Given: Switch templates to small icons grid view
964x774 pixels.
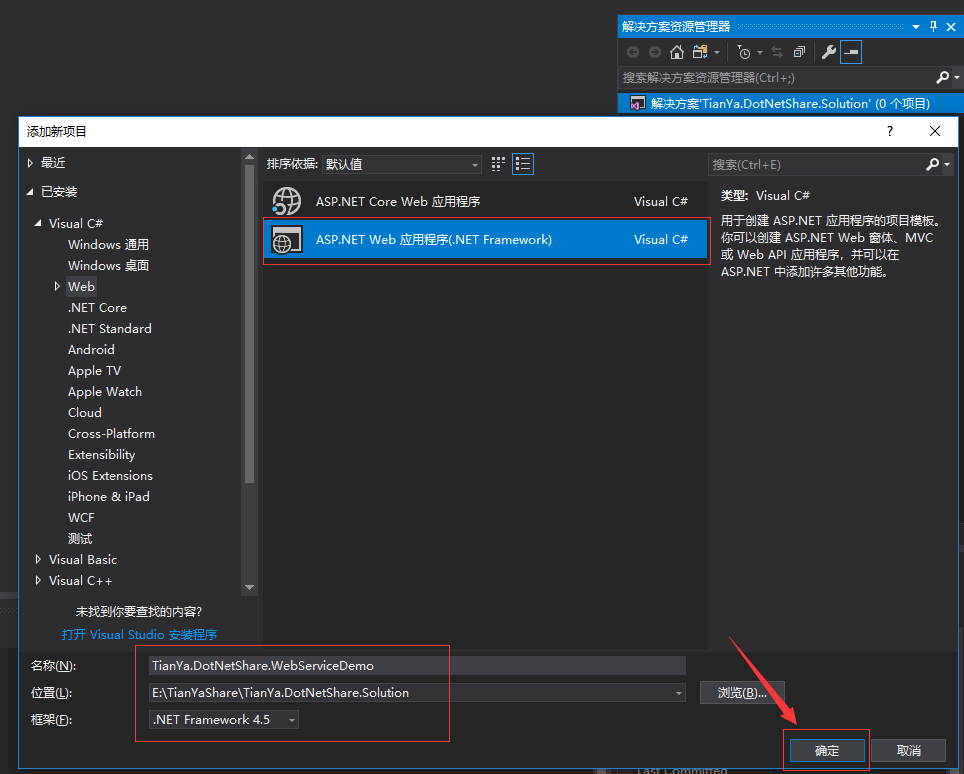Looking at the screenshot, I should [x=498, y=164].
